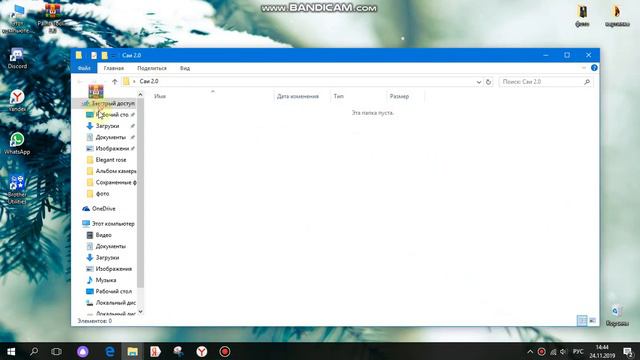Select Быстрый доступ in navigation pane
This screenshot has height=360, width=640.
(x=109, y=103)
